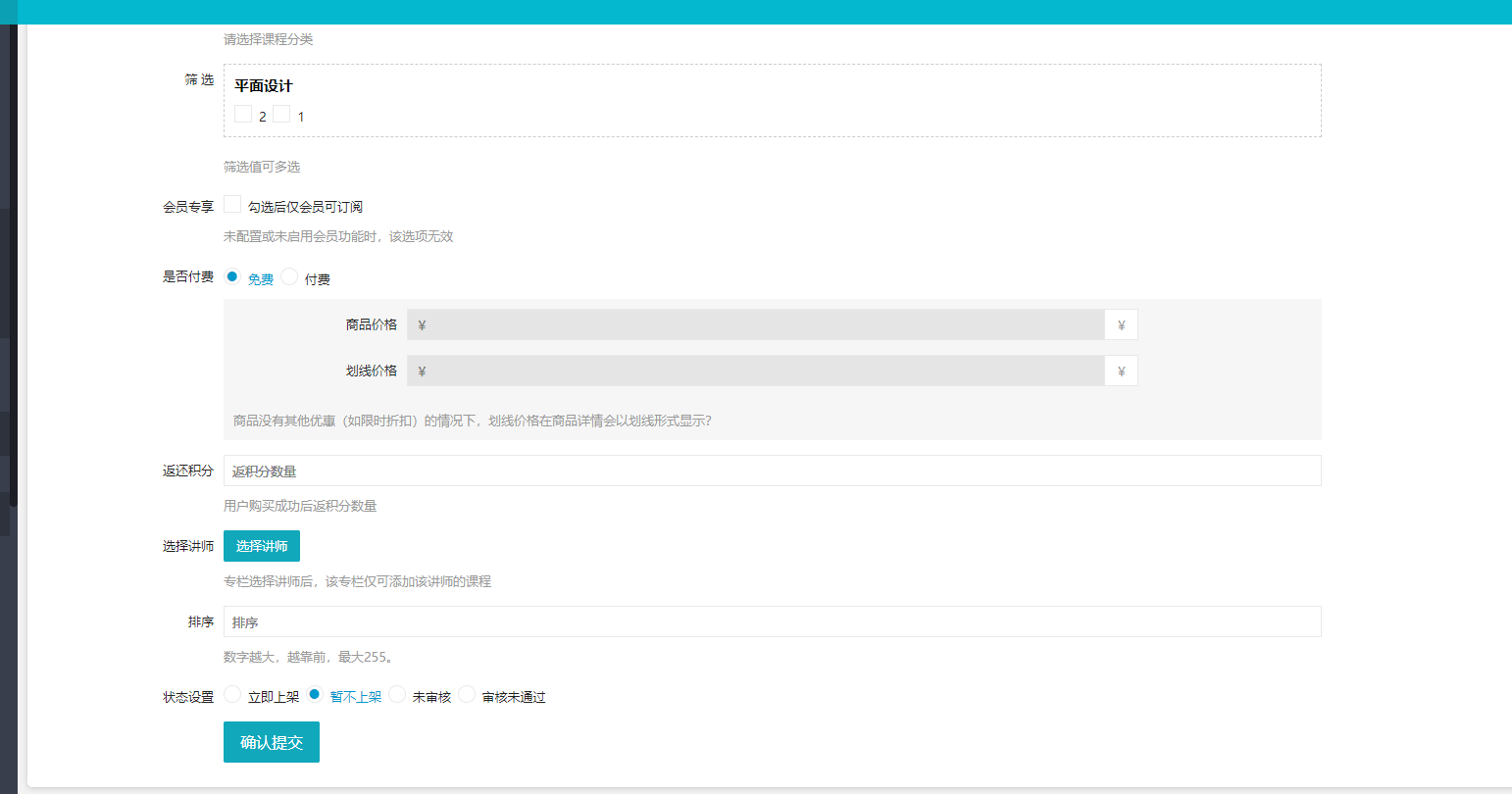This screenshot has width=1512, height=794.
Task: Select the 免费 radio option
Action: coord(232,276)
